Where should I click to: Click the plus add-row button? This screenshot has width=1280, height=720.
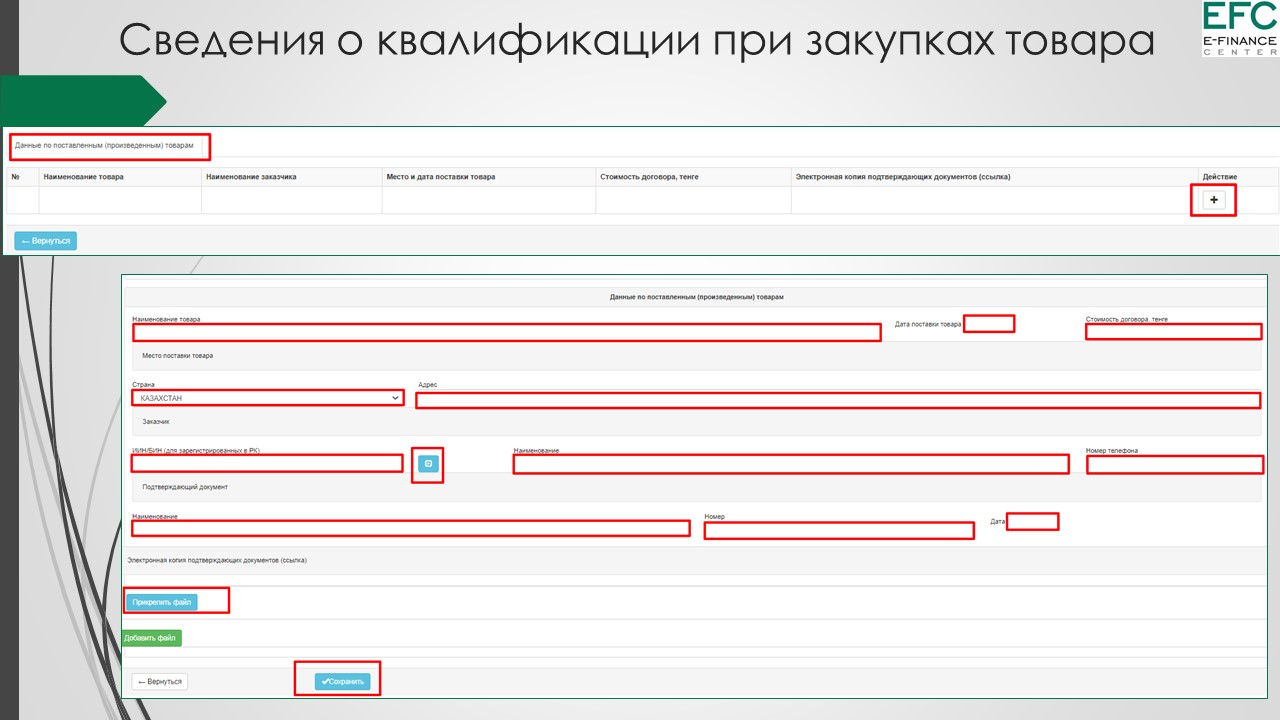click(1214, 200)
